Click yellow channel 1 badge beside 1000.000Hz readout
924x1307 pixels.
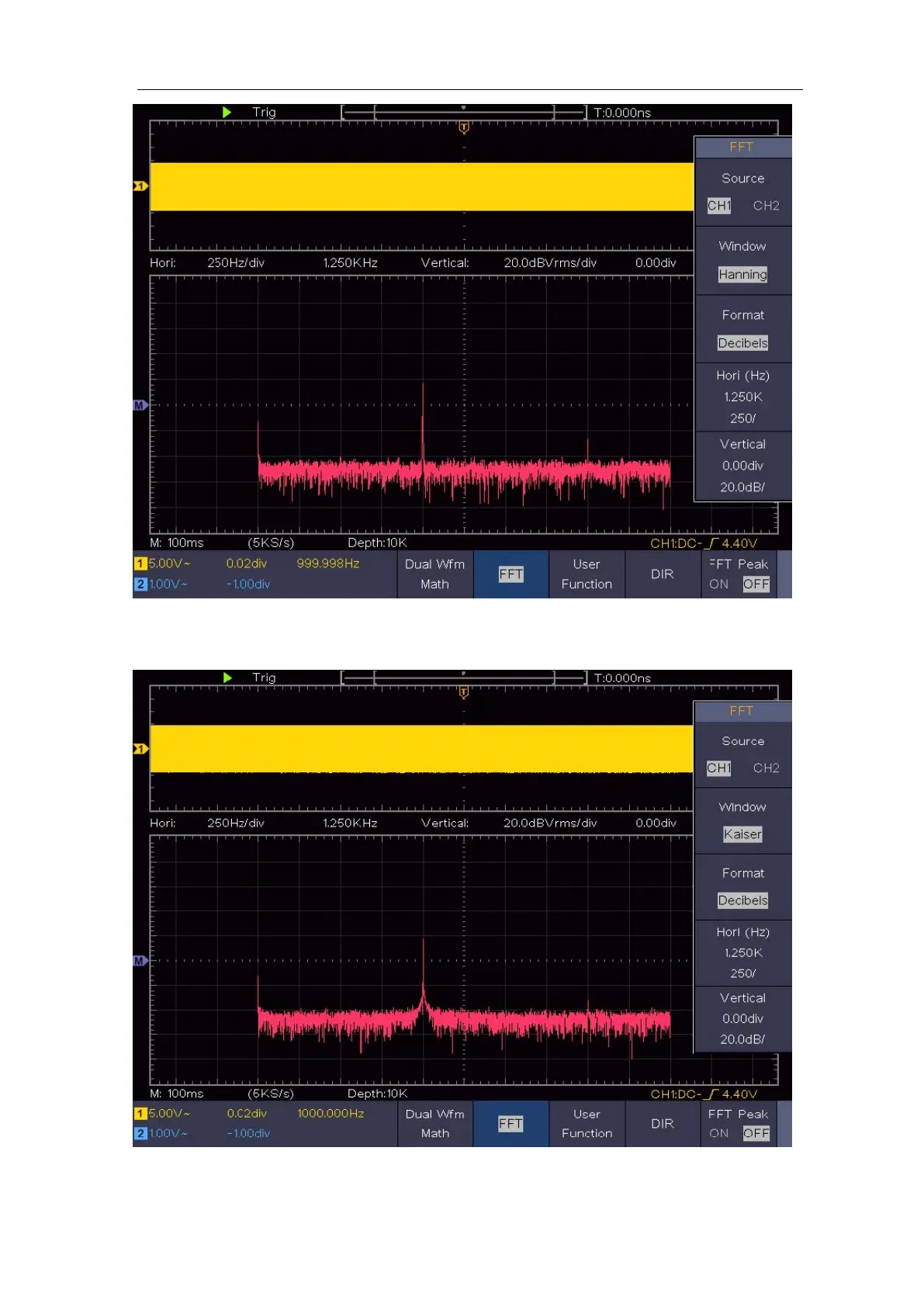(140, 1113)
